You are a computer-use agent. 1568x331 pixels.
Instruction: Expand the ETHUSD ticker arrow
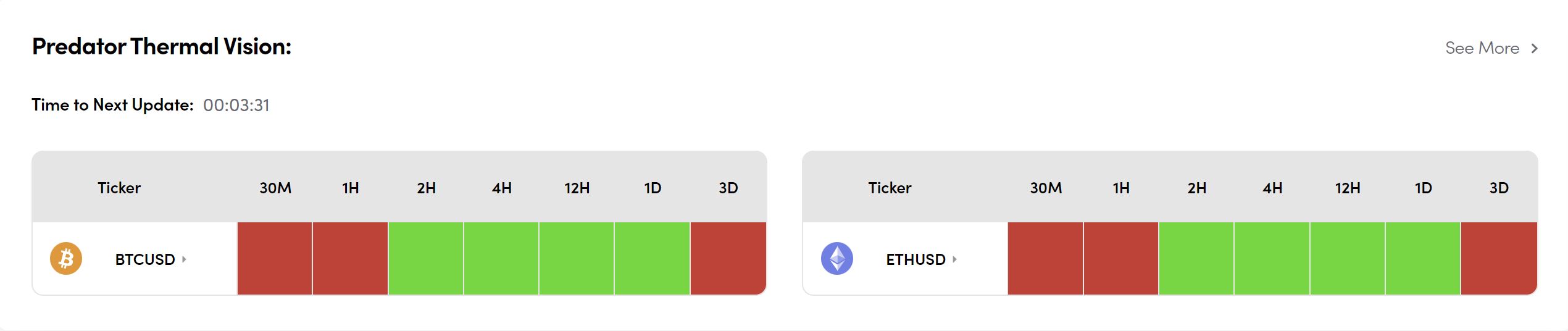click(x=954, y=259)
